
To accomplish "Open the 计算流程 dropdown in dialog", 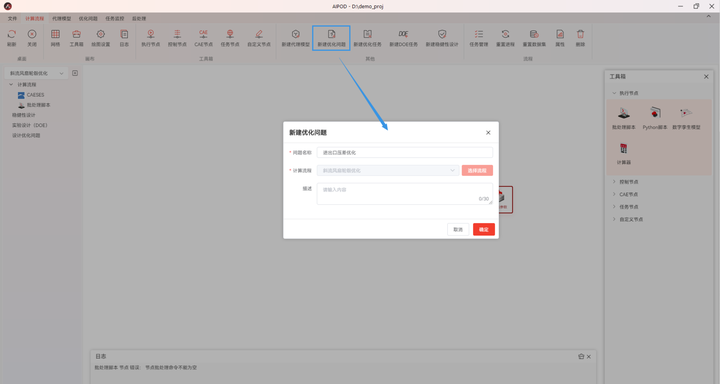I will [x=388, y=170].
